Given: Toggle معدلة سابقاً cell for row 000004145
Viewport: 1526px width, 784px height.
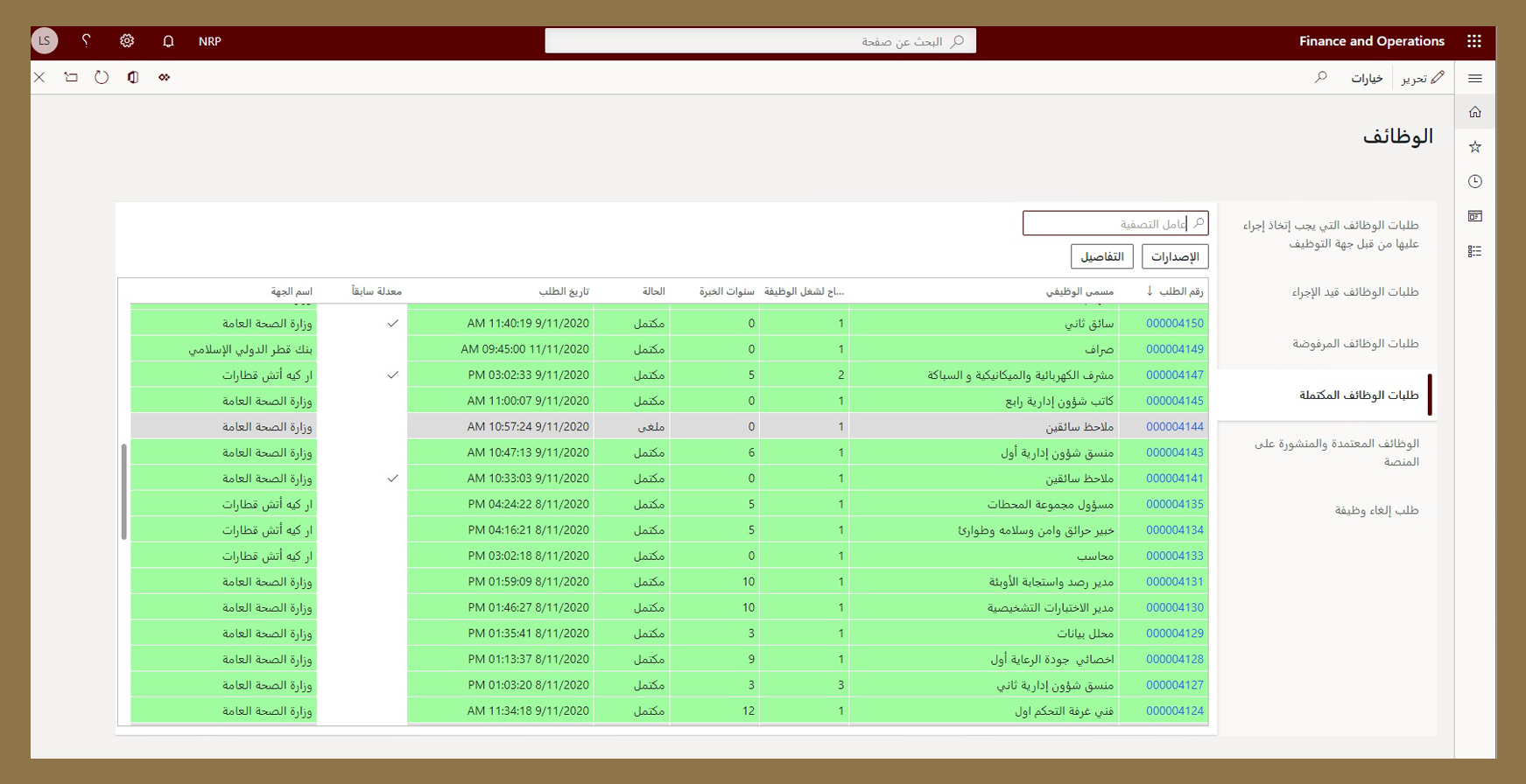Looking at the screenshot, I should (362, 401).
